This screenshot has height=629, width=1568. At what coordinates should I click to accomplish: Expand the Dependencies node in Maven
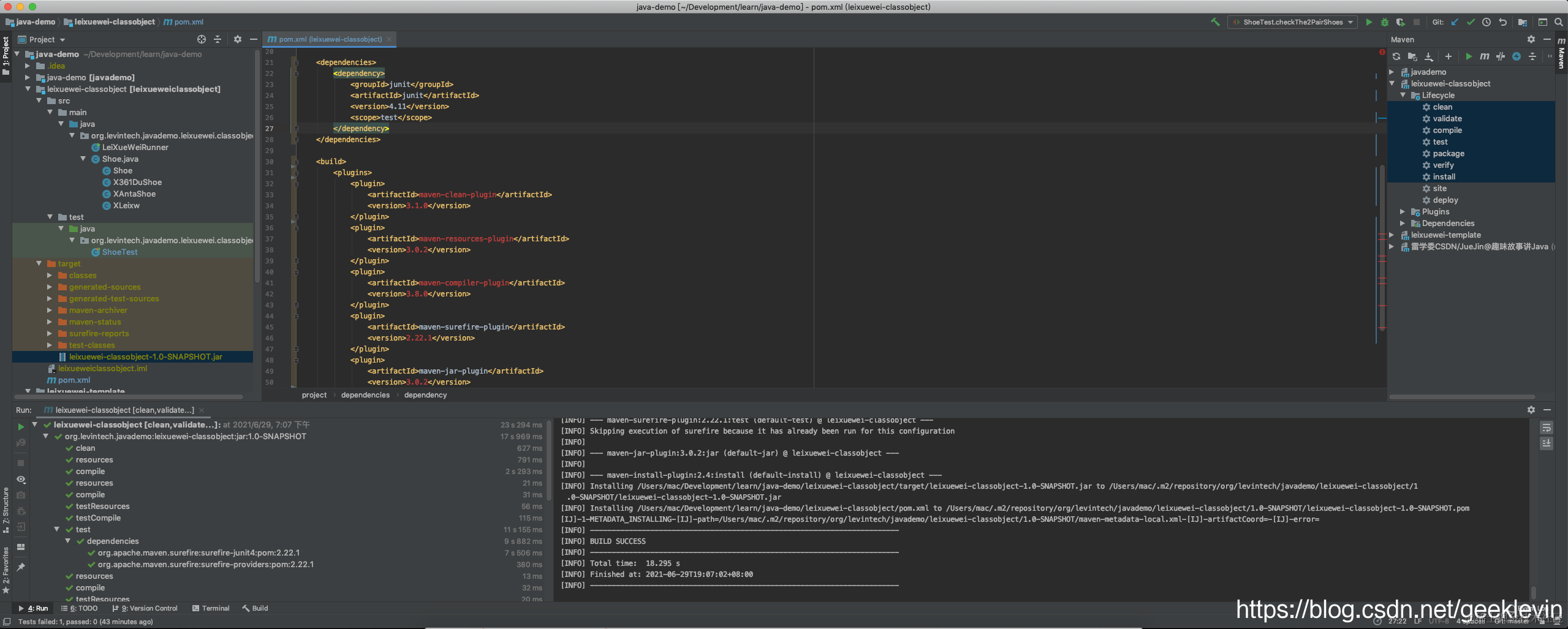pos(1403,223)
